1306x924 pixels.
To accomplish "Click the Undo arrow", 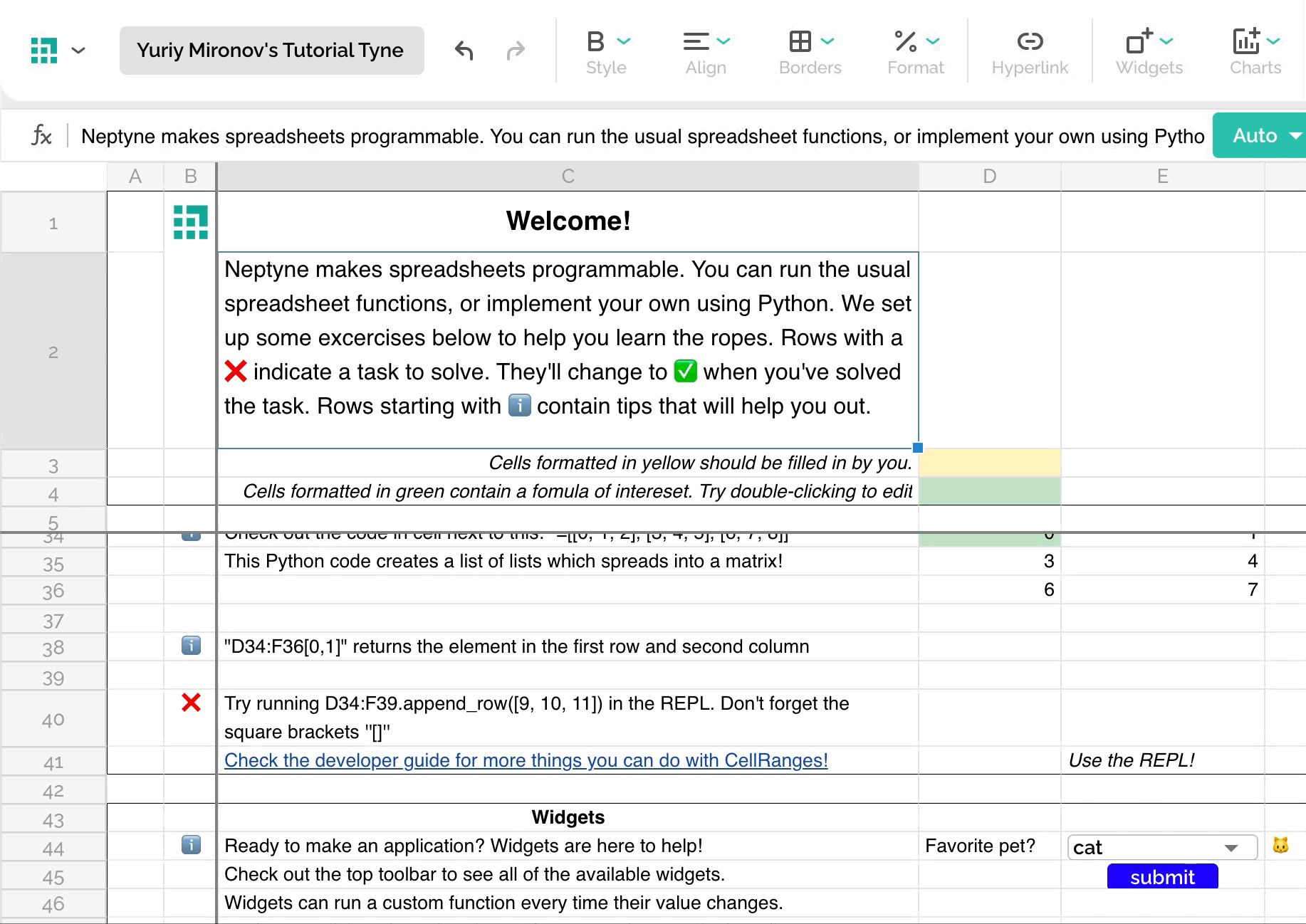I will point(464,51).
